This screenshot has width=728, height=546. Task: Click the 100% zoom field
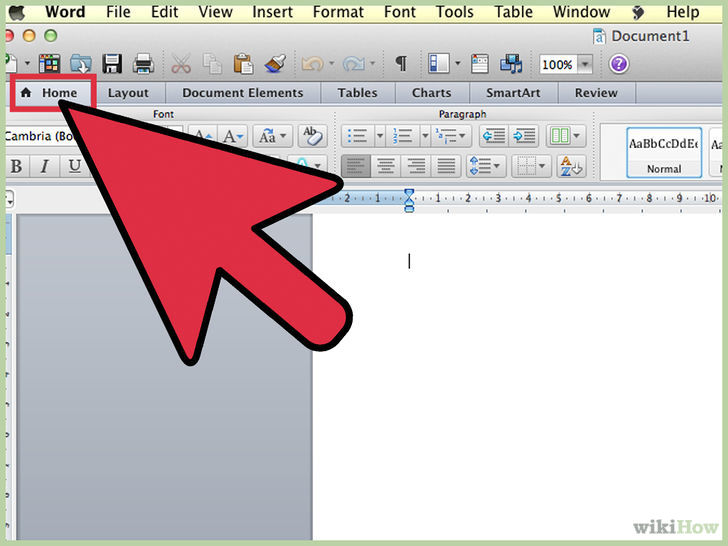pyautogui.click(x=558, y=64)
